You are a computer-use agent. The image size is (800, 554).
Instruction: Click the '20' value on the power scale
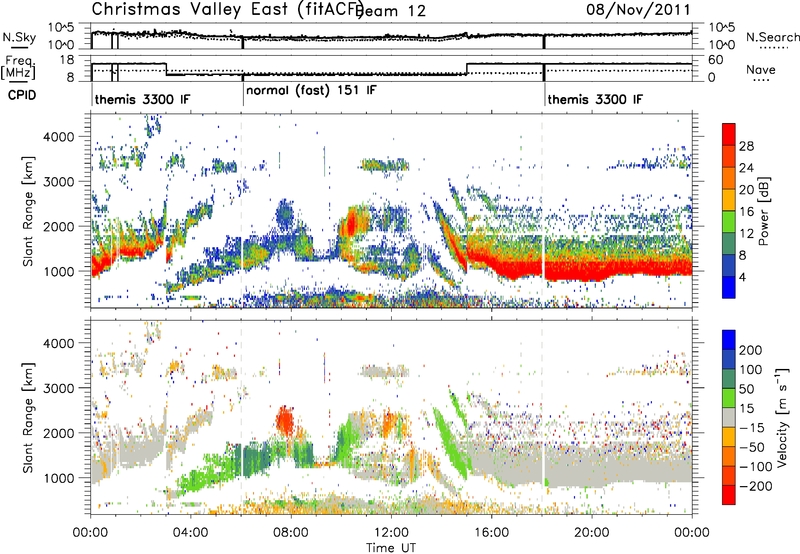point(746,190)
